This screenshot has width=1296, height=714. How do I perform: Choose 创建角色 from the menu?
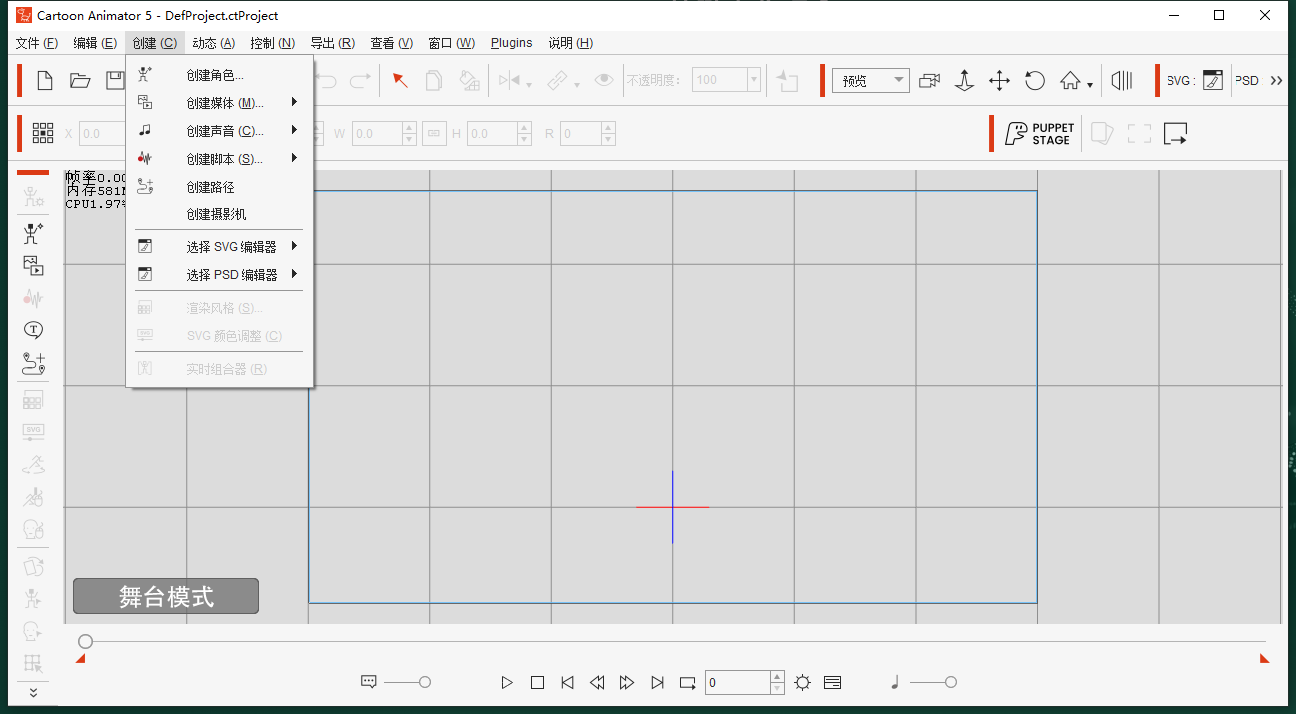(x=219, y=74)
